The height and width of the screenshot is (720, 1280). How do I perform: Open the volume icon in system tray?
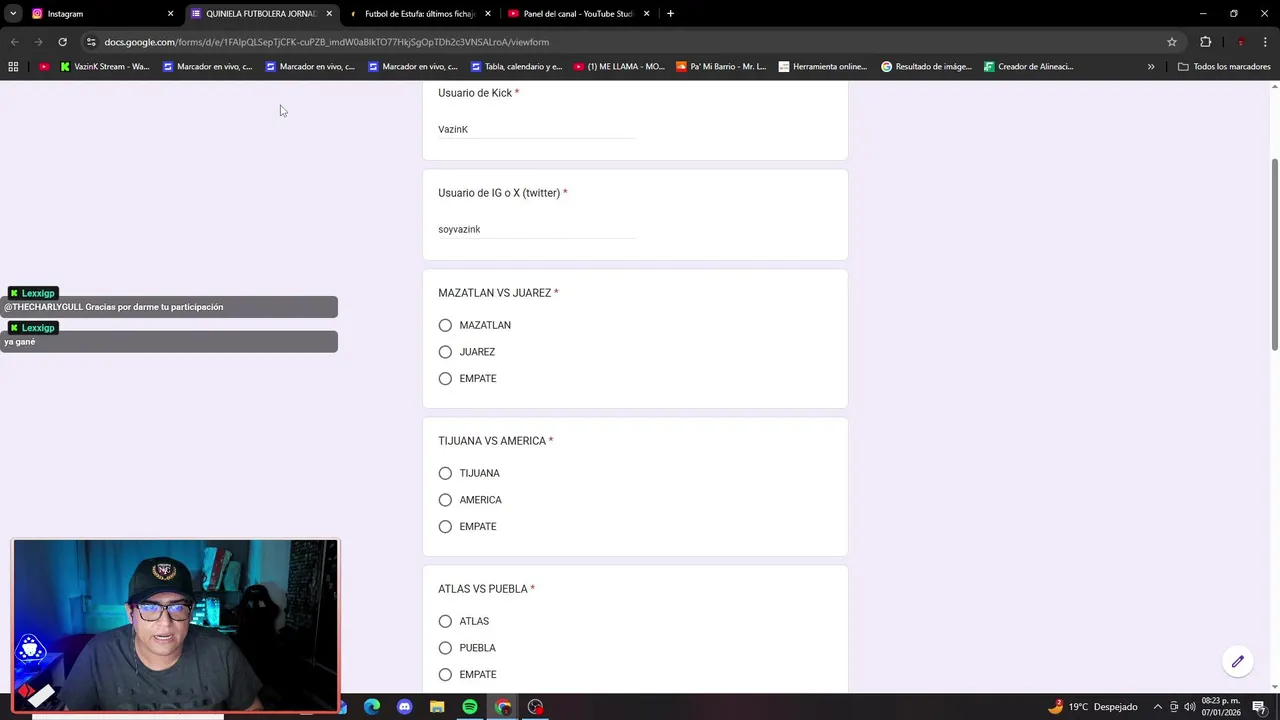click(x=1189, y=707)
